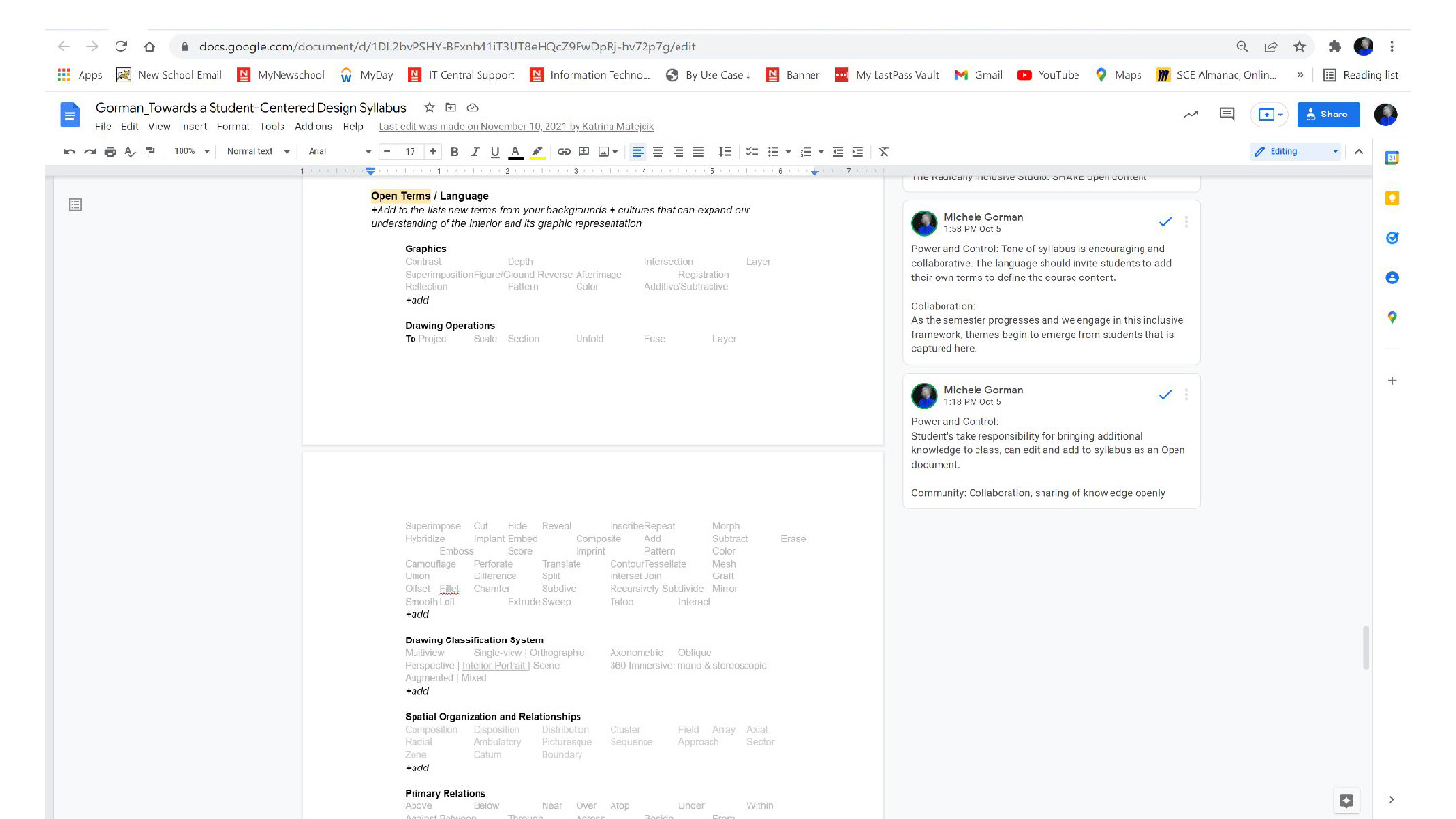Open the Insert menu
The image size is (1456, 819).
[x=193, y=127]
